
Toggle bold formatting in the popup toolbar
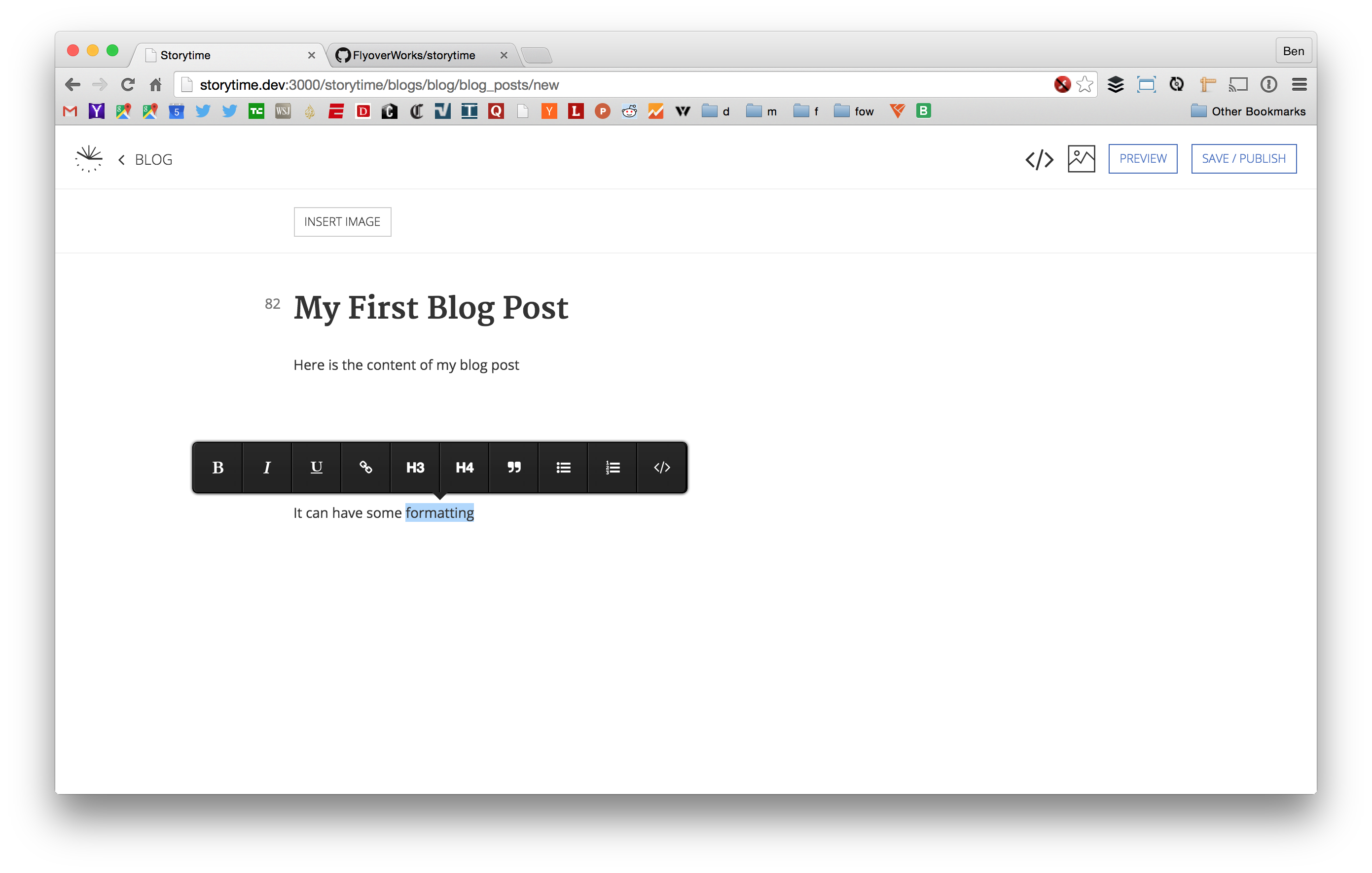click(x=217, y=467)
